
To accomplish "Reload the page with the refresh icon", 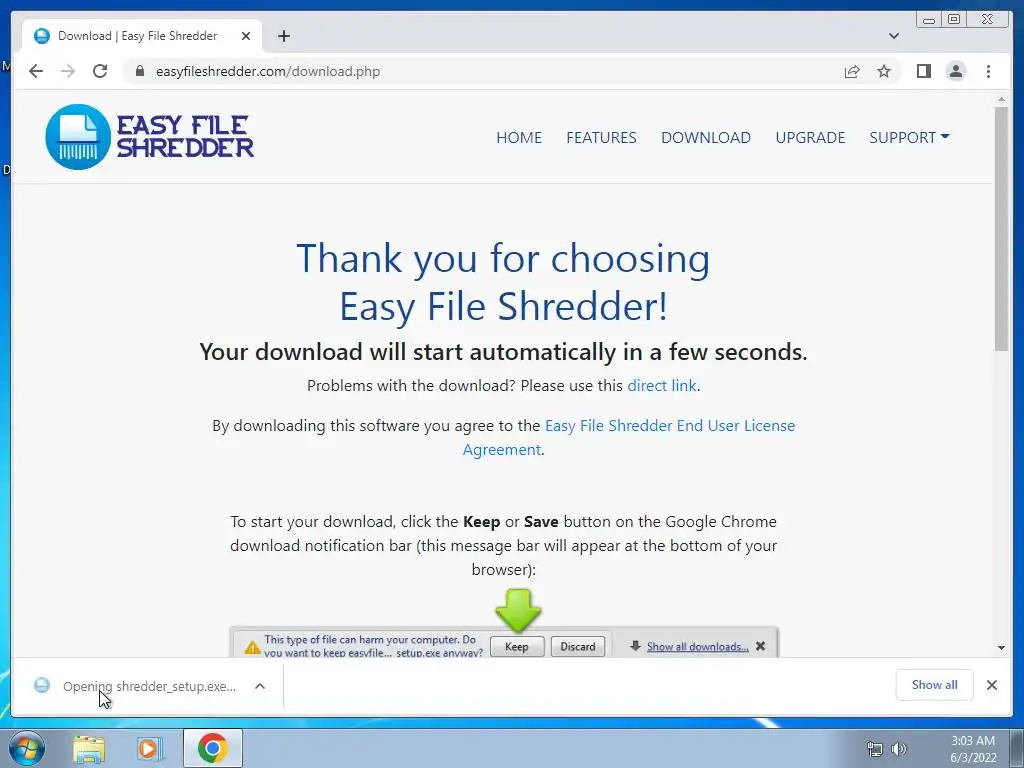I will [x=100, y=71].
